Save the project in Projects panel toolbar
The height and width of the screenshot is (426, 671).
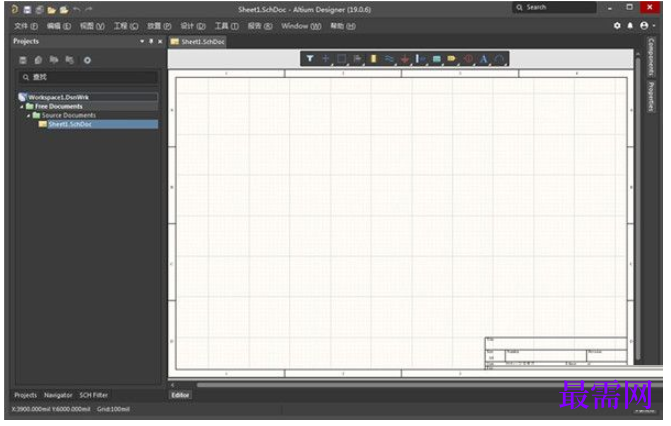coord(23,60)
